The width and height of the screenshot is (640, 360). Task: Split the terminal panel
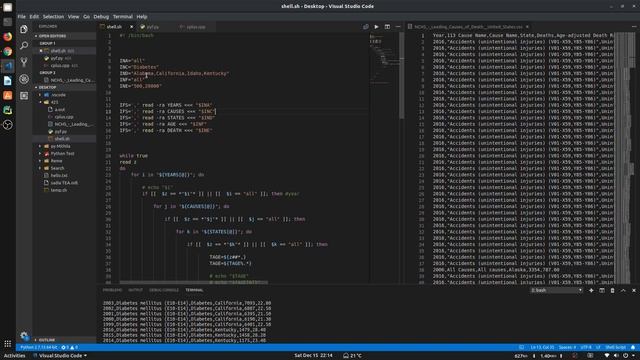(602, 290)
